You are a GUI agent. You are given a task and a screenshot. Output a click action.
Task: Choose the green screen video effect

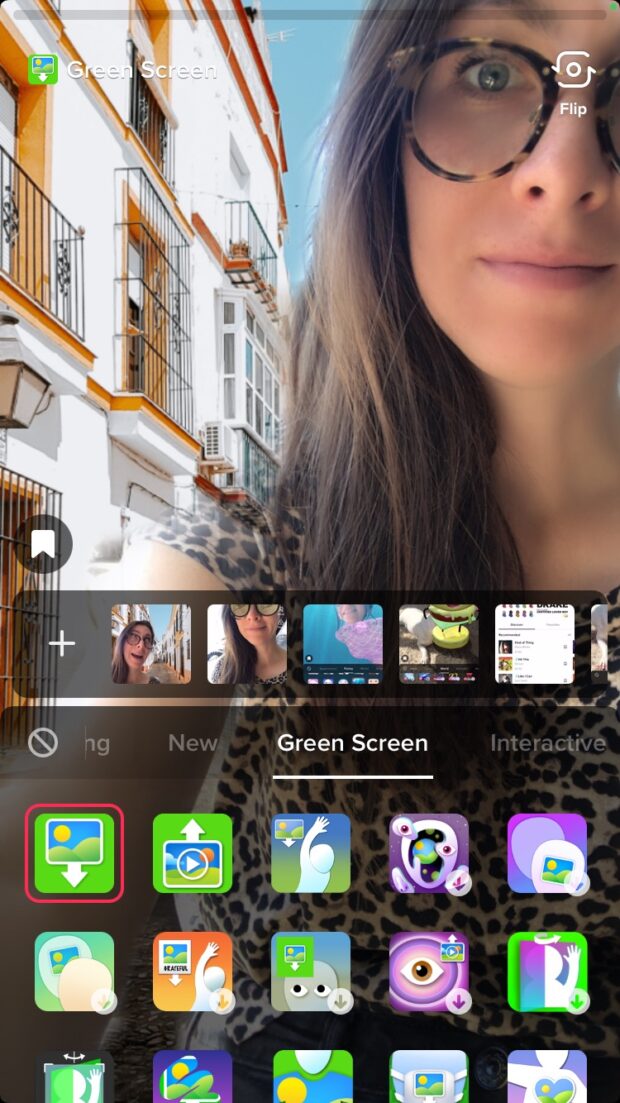192,852
